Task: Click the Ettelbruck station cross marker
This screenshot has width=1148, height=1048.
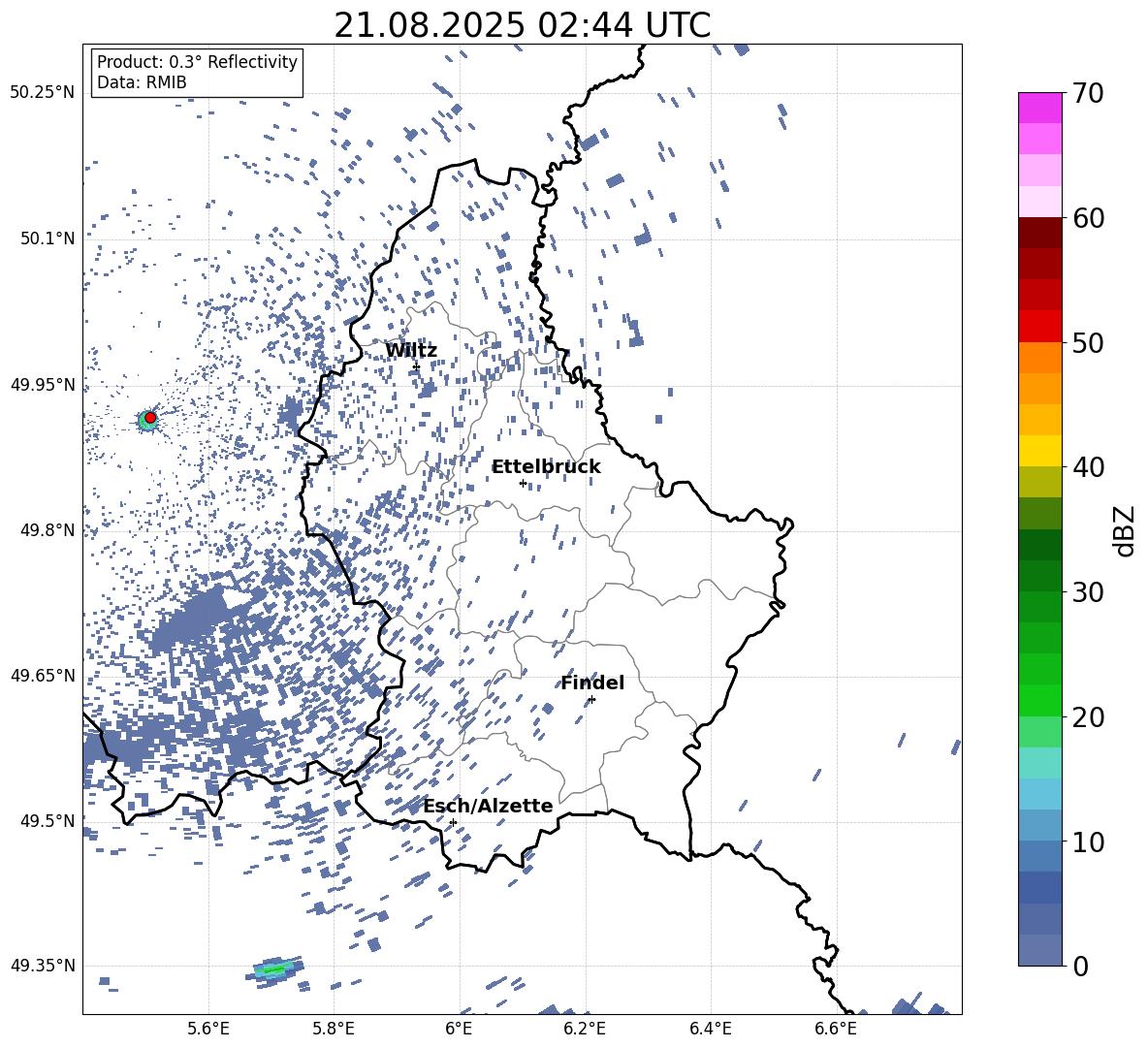Action: (523, 483)
